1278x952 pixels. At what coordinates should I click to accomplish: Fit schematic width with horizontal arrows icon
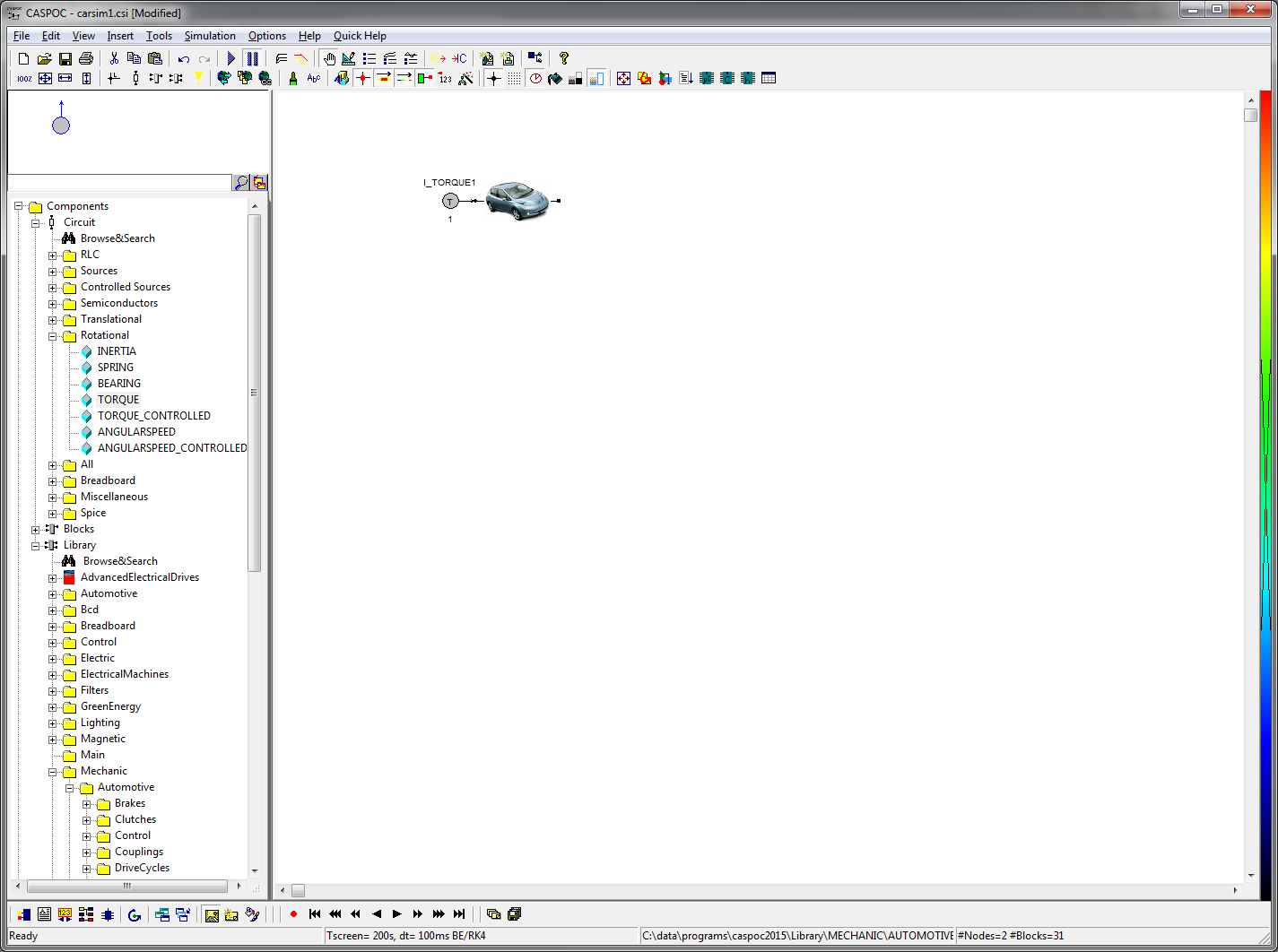pyautogui.click(x=65, y=79)
